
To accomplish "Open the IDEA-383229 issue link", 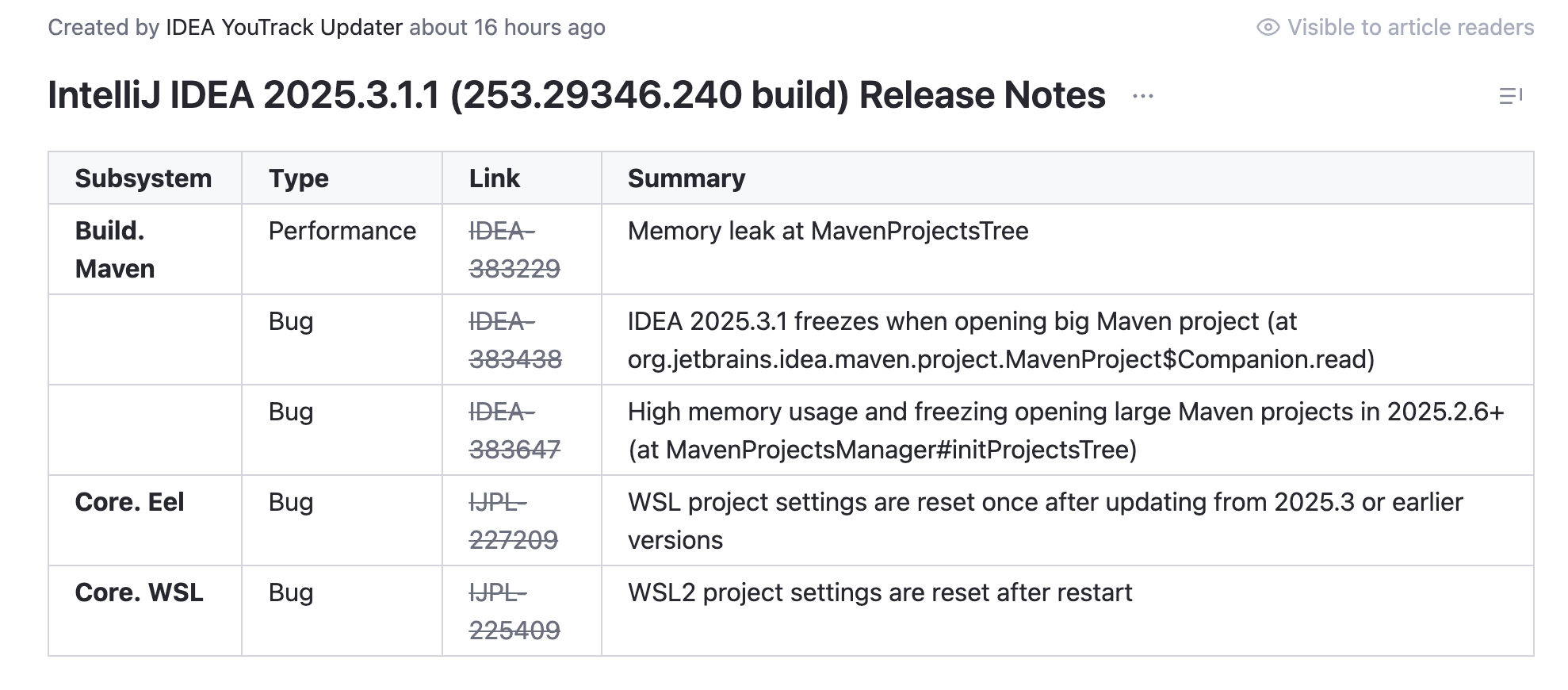I will pyautogui.click(x=514, y=250).
